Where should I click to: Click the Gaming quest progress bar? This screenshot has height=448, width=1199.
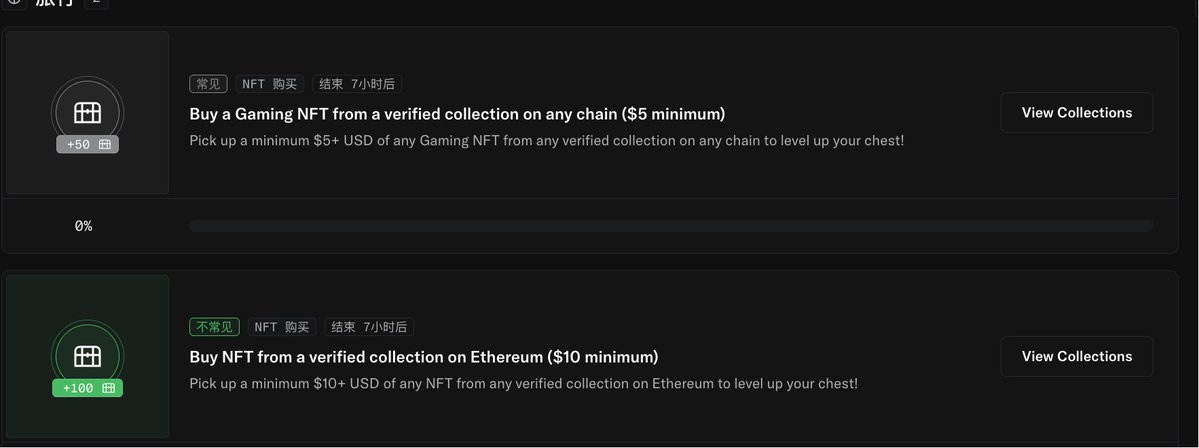[x=671, y=226]
